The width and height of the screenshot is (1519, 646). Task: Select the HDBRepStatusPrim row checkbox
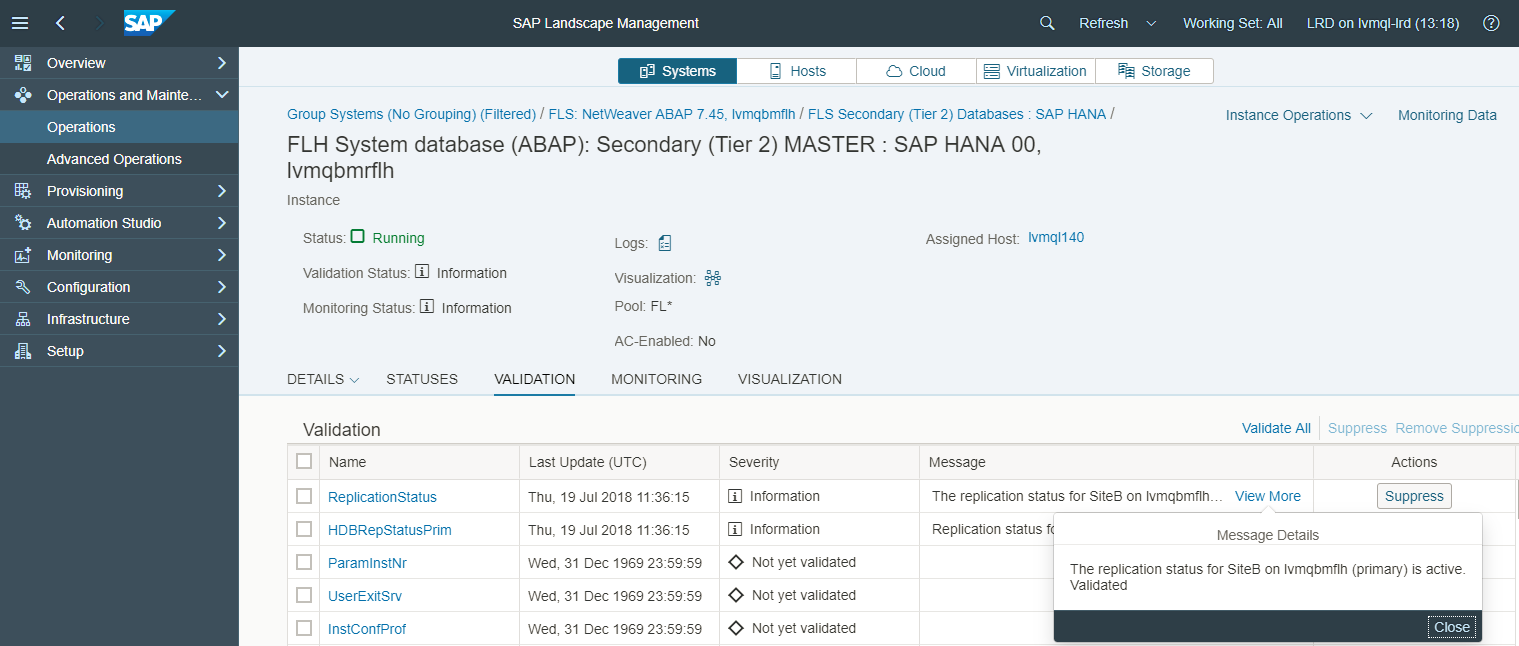304,529
